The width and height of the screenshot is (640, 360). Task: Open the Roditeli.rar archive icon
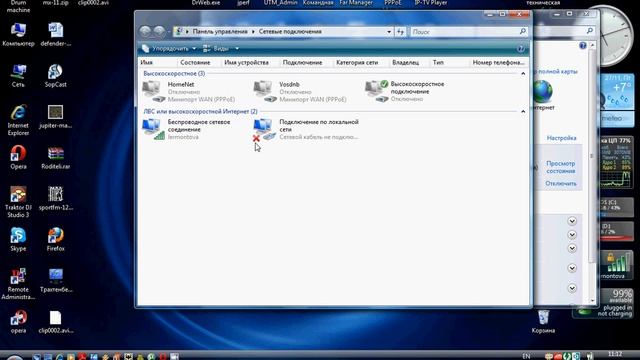pyautogui.click(x=56, y=158)
